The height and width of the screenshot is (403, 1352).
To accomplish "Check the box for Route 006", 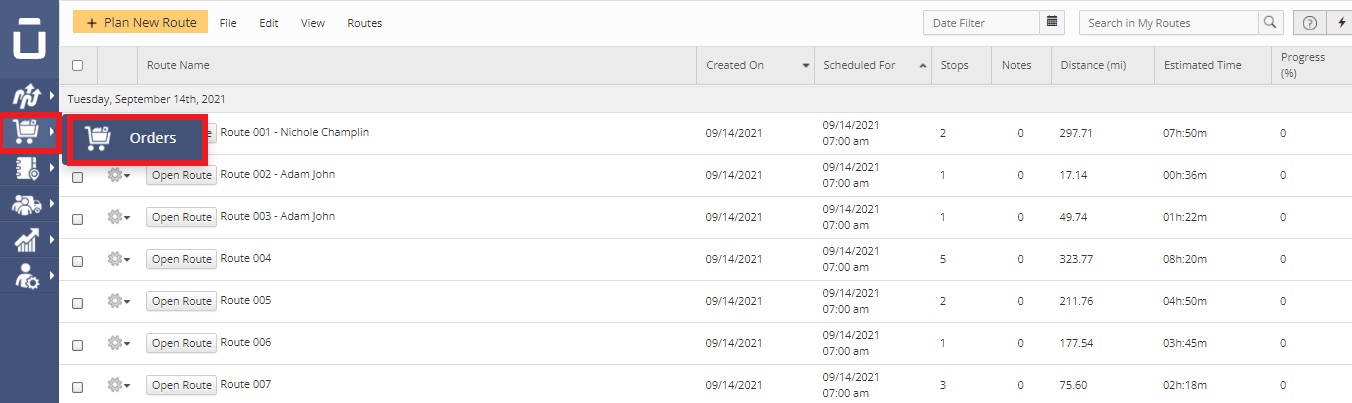I will click(x=77, y=345).
